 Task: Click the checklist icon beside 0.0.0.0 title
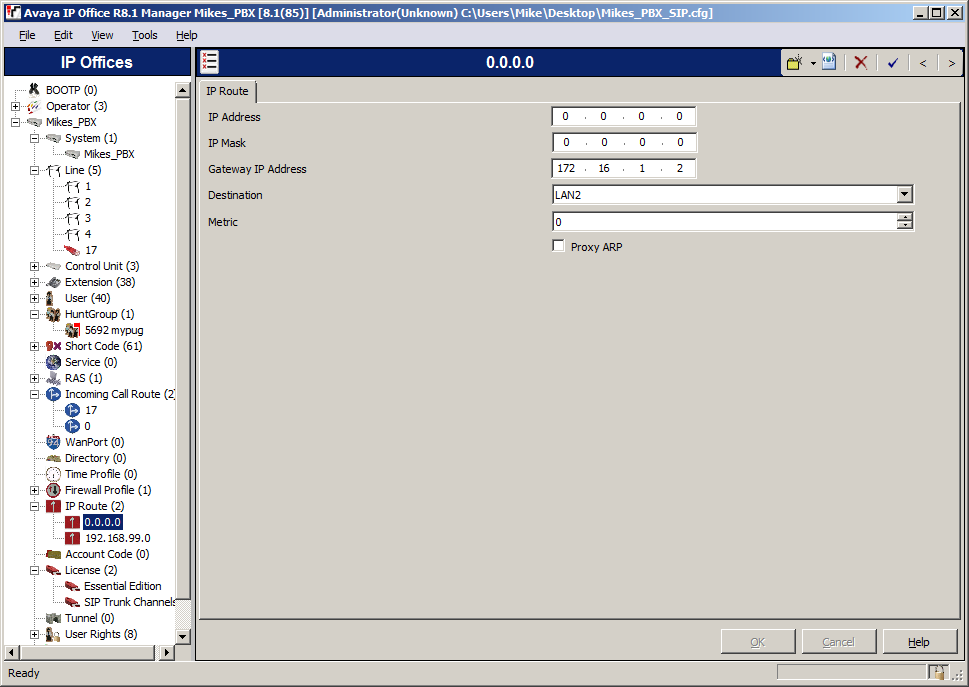209,62
